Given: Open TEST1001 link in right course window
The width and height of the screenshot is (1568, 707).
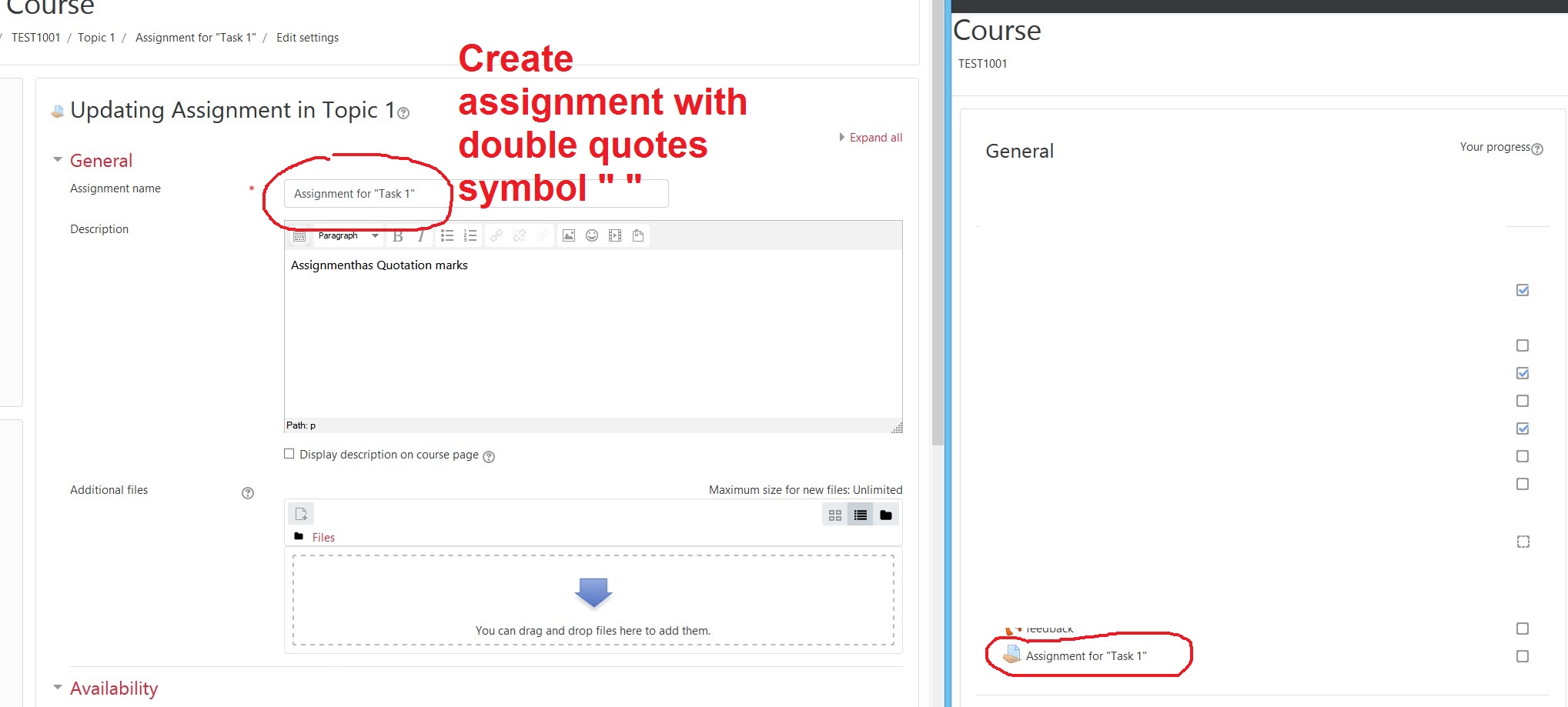Looking at the screenshot, I should coord(982,64).
